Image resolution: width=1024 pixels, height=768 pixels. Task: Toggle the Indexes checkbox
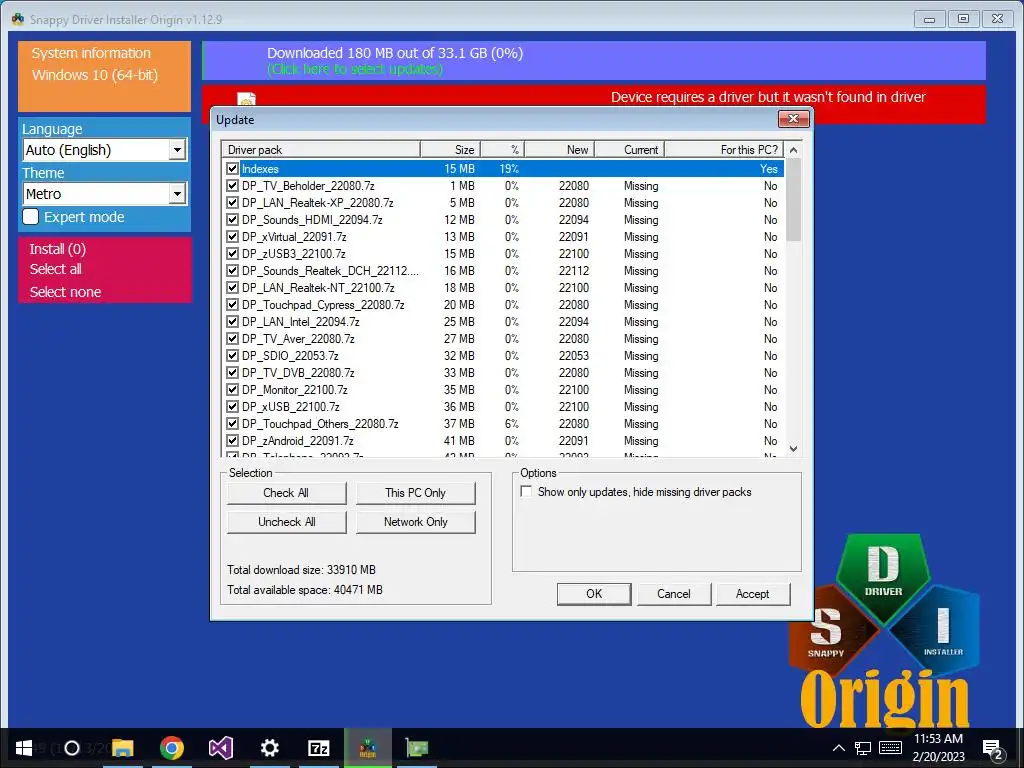pos(232,168)
